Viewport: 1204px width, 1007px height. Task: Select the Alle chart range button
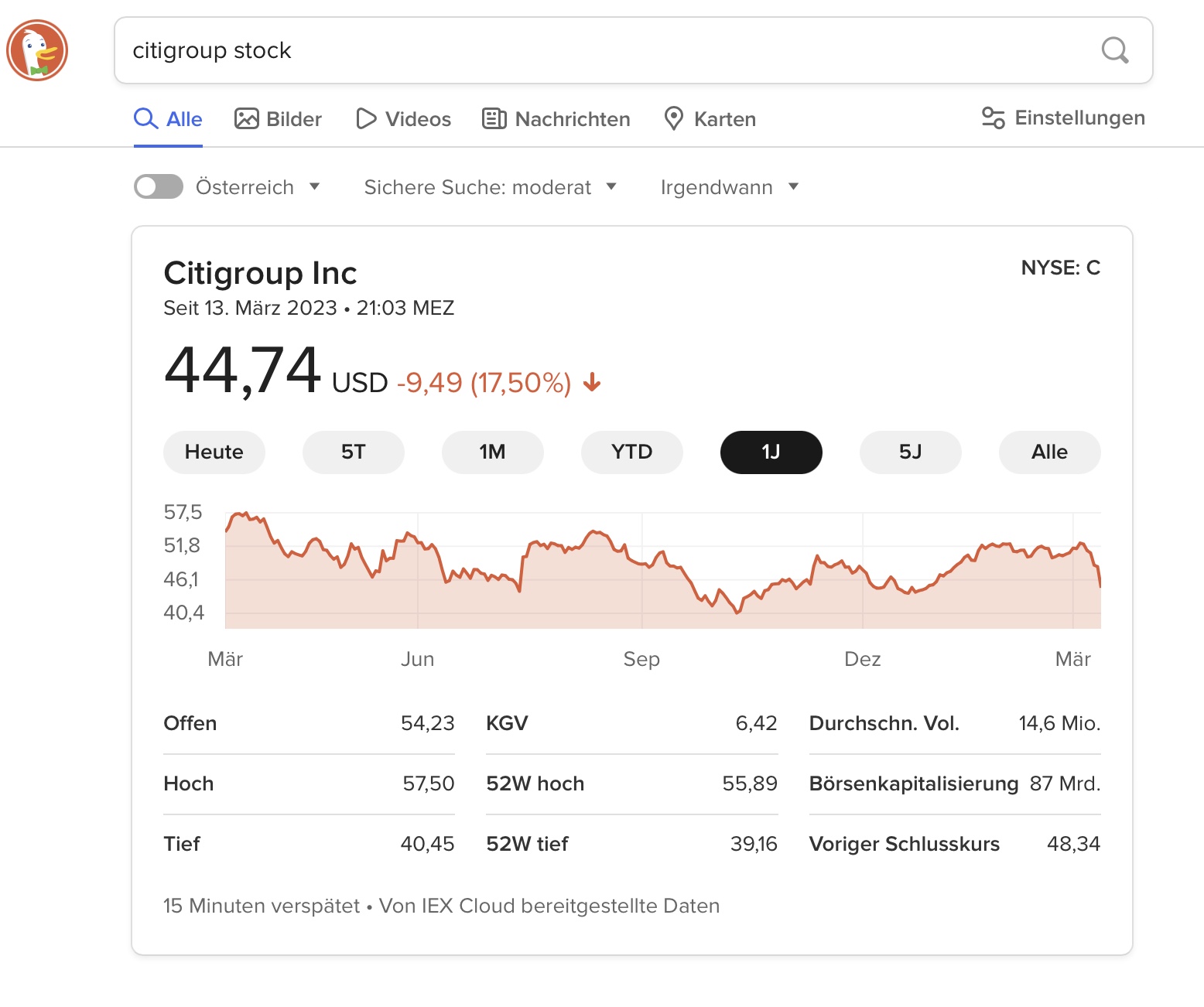[x=1050, y=452]
